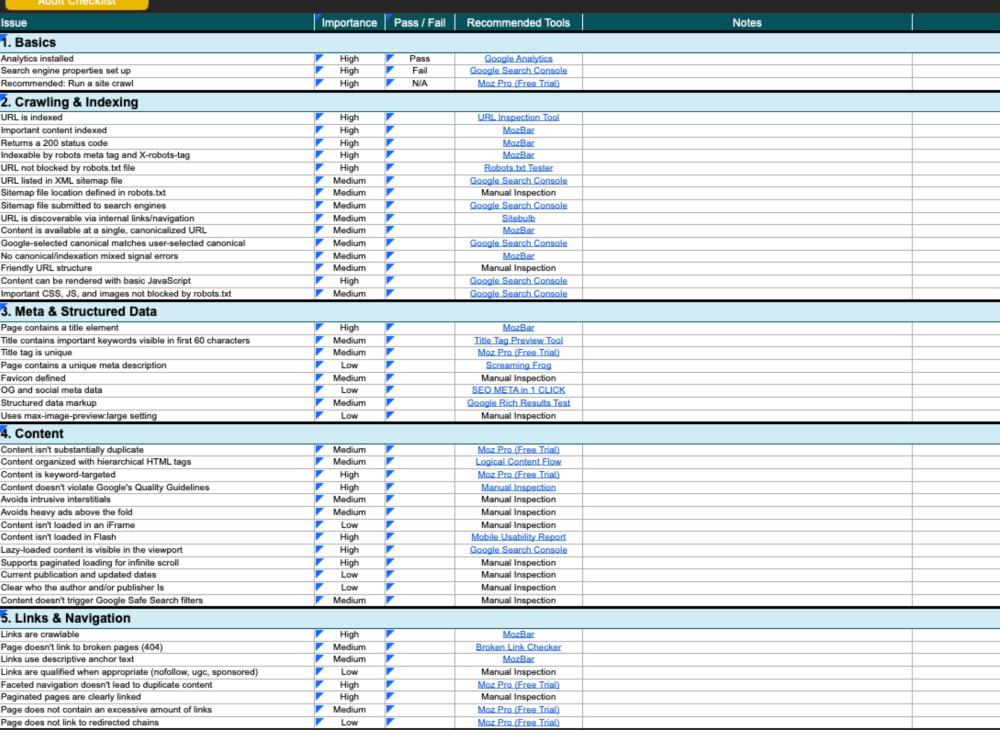Select the 'Favicon defined' issue cell
Viewport: 1000px width, 750px height.
click(157, 378)
